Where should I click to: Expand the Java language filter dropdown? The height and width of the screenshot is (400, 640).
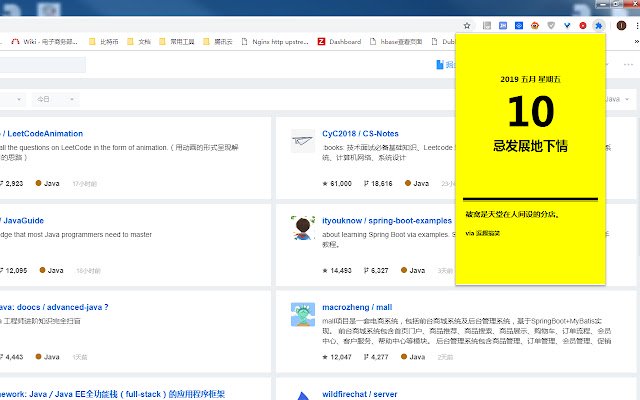pos(619,99)
